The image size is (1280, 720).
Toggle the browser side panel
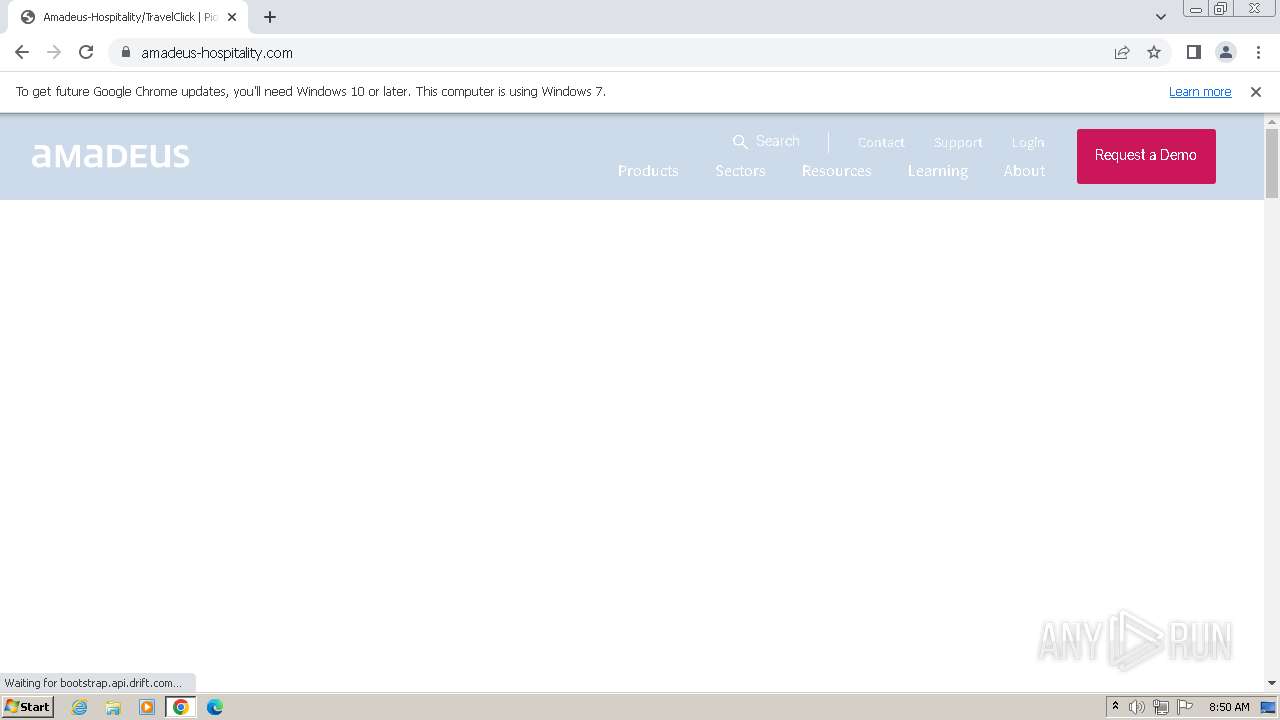tap(1193, 52)
